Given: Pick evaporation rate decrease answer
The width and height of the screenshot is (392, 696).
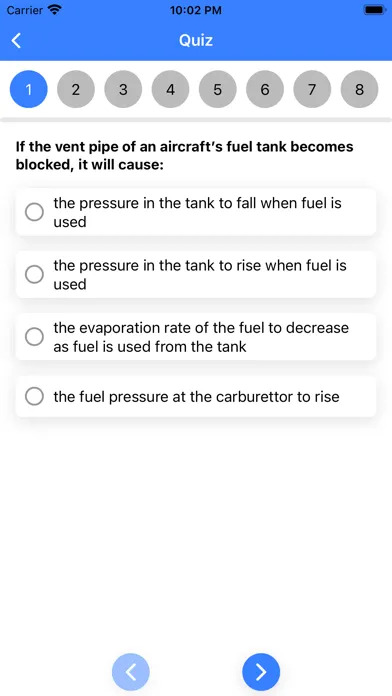Looking at the screenshot, I should point(196,337).
